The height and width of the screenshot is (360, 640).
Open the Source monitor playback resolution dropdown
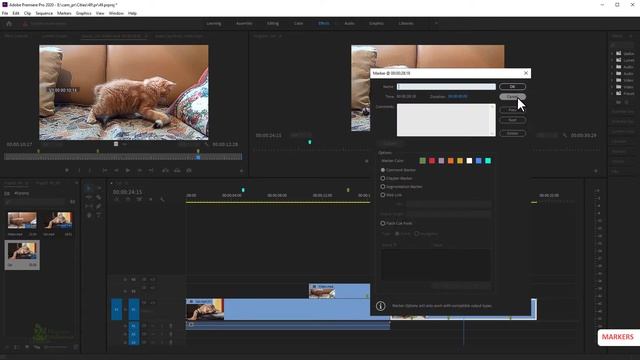[x=189, y=144]
